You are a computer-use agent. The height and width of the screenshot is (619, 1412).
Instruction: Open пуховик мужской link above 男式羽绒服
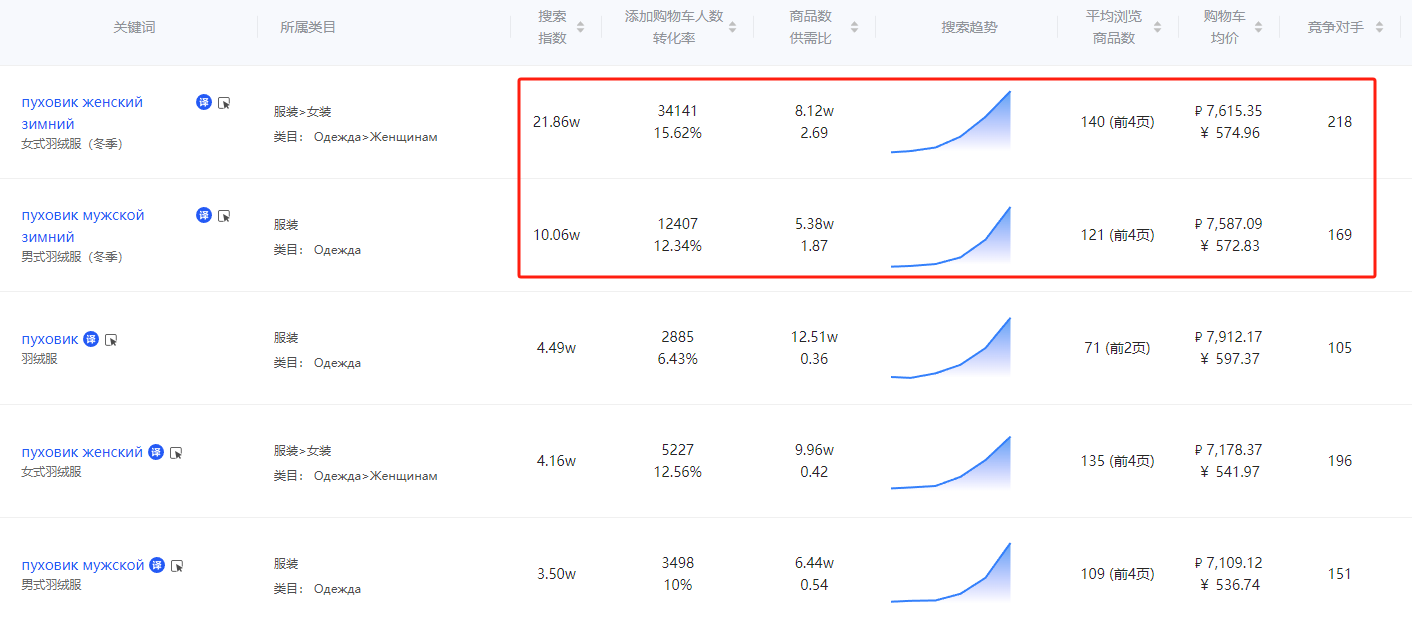(x=83, y=565)
